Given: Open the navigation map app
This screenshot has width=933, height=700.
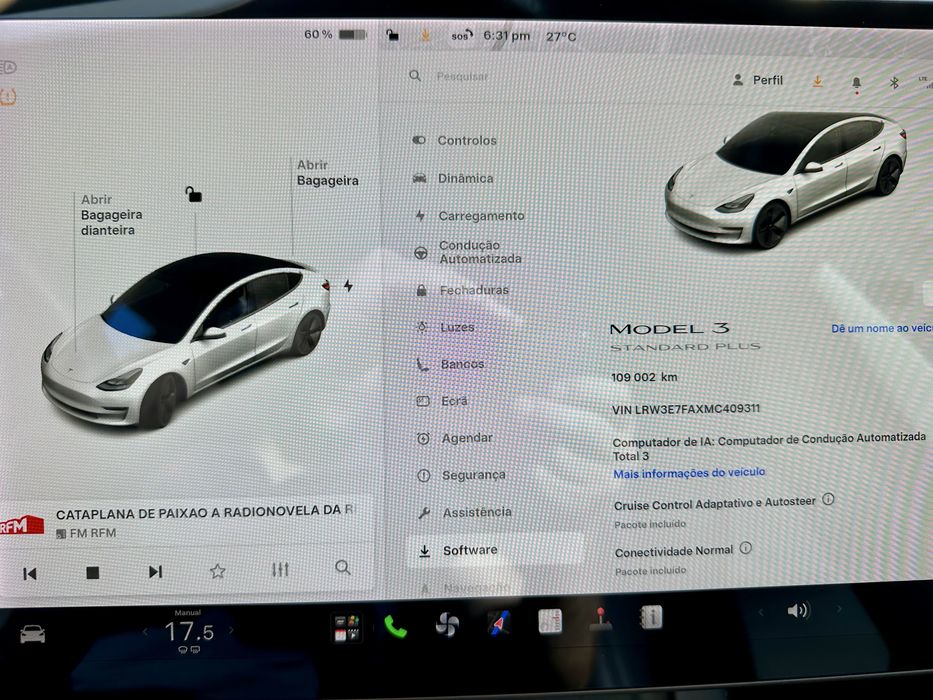Looking at the screenshot, I should 499,623.
